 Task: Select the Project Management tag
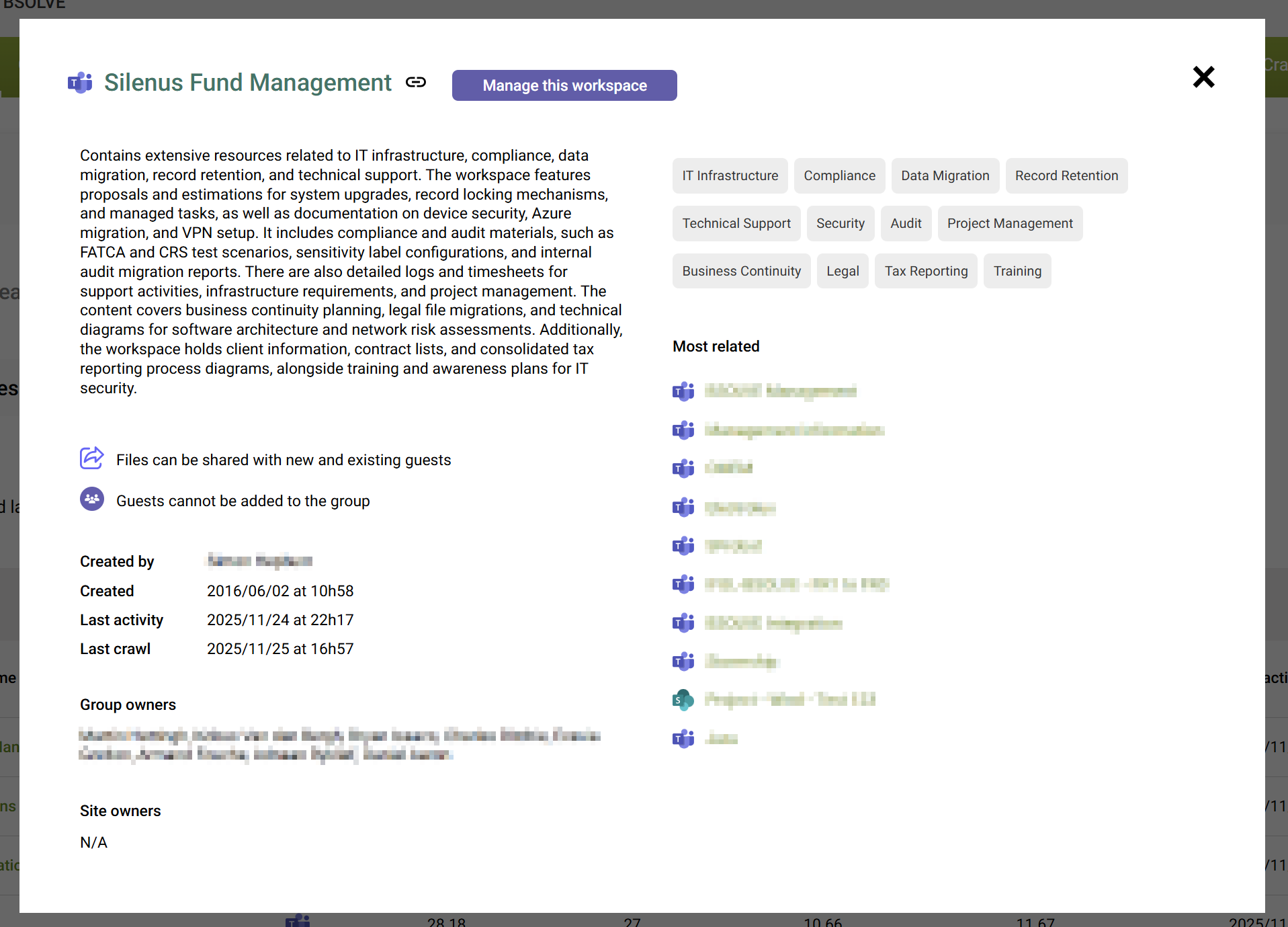1011,223
